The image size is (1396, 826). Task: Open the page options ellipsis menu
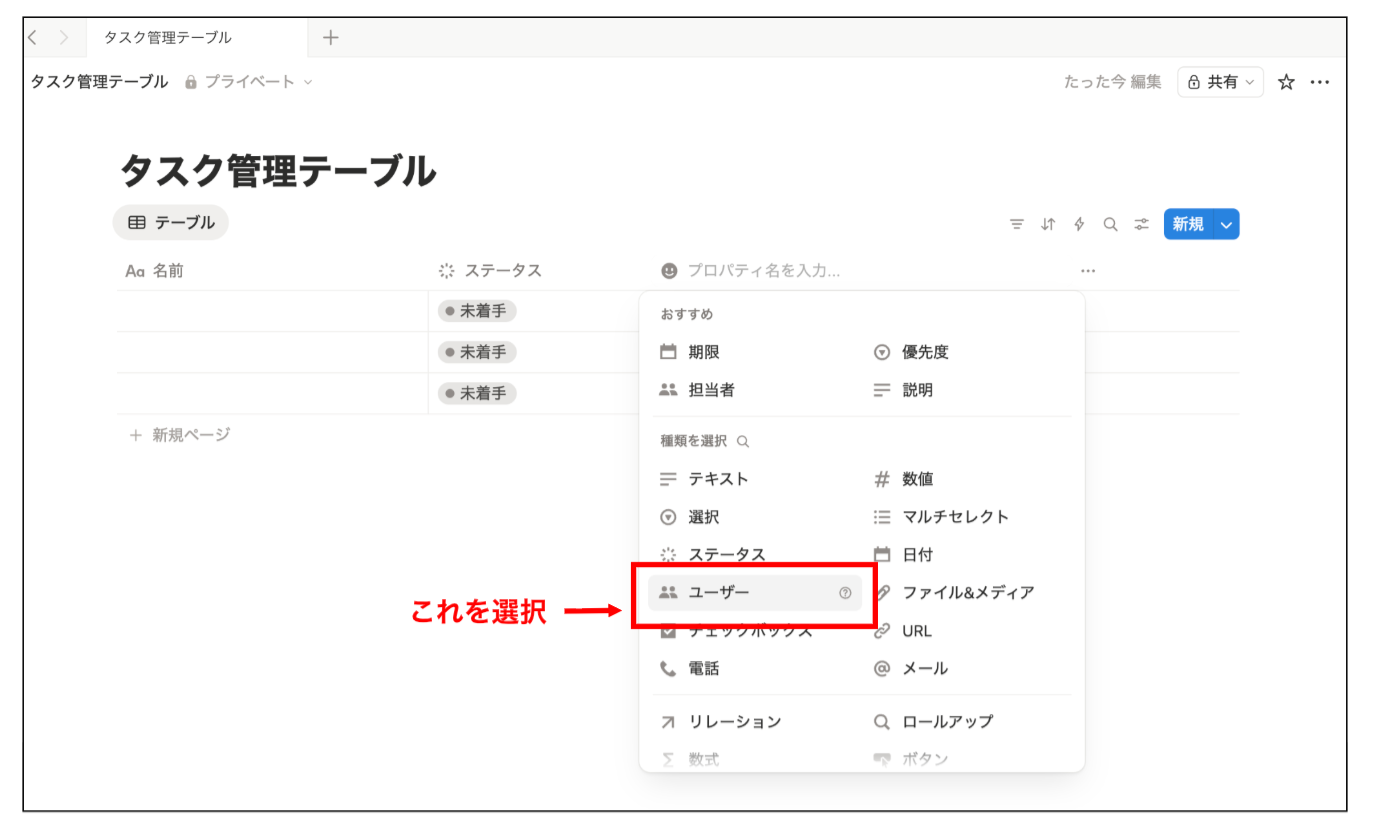[1320, 82]
